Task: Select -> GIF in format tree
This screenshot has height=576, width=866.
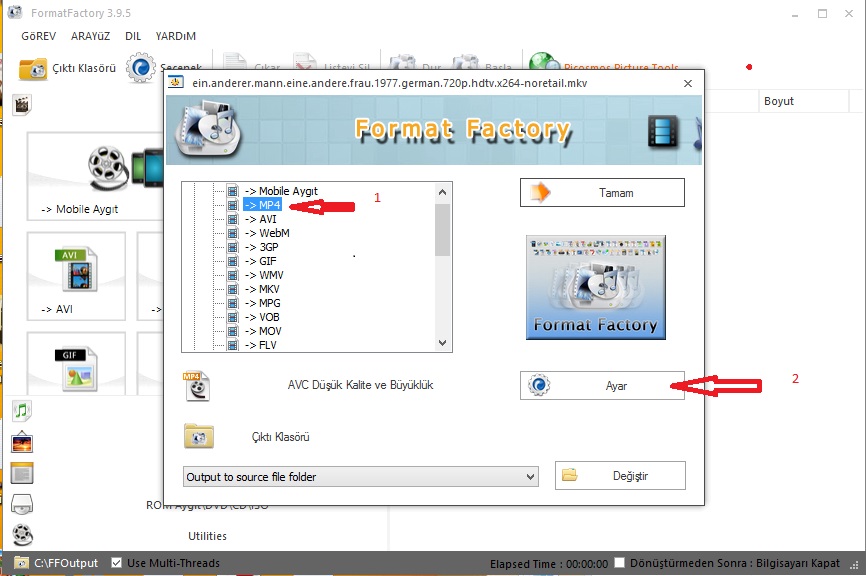Action: point(261,261)
